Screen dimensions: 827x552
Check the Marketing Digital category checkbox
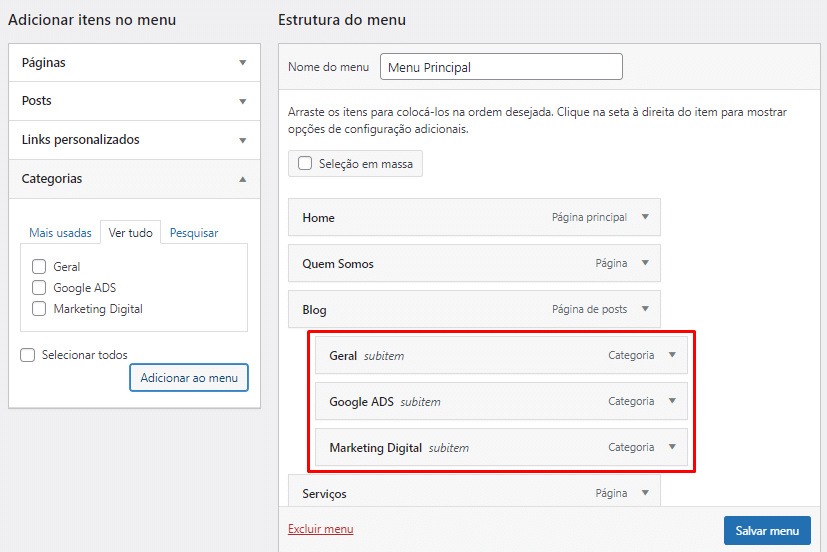coord(39,309)
